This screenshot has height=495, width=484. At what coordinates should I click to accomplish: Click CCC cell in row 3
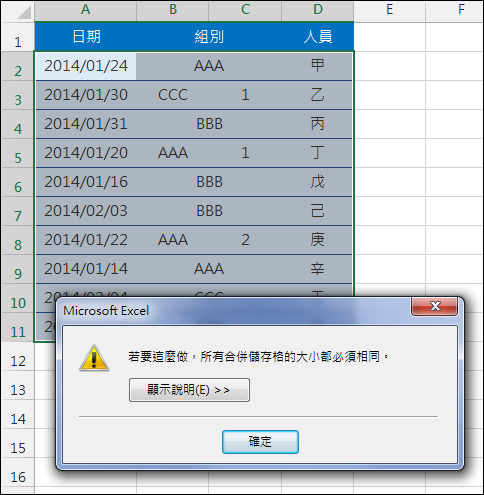[x=173, y=95]
